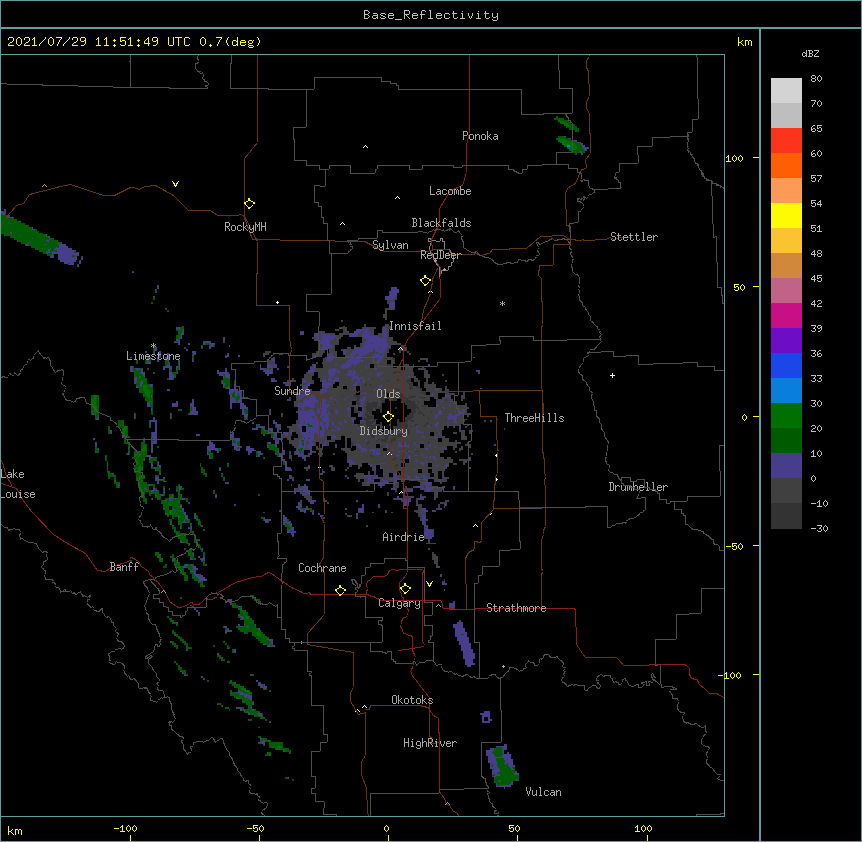Select the orange 57-60 dBZ legend swatch
This screenshot has height=842, width=862.
[786, 165]
